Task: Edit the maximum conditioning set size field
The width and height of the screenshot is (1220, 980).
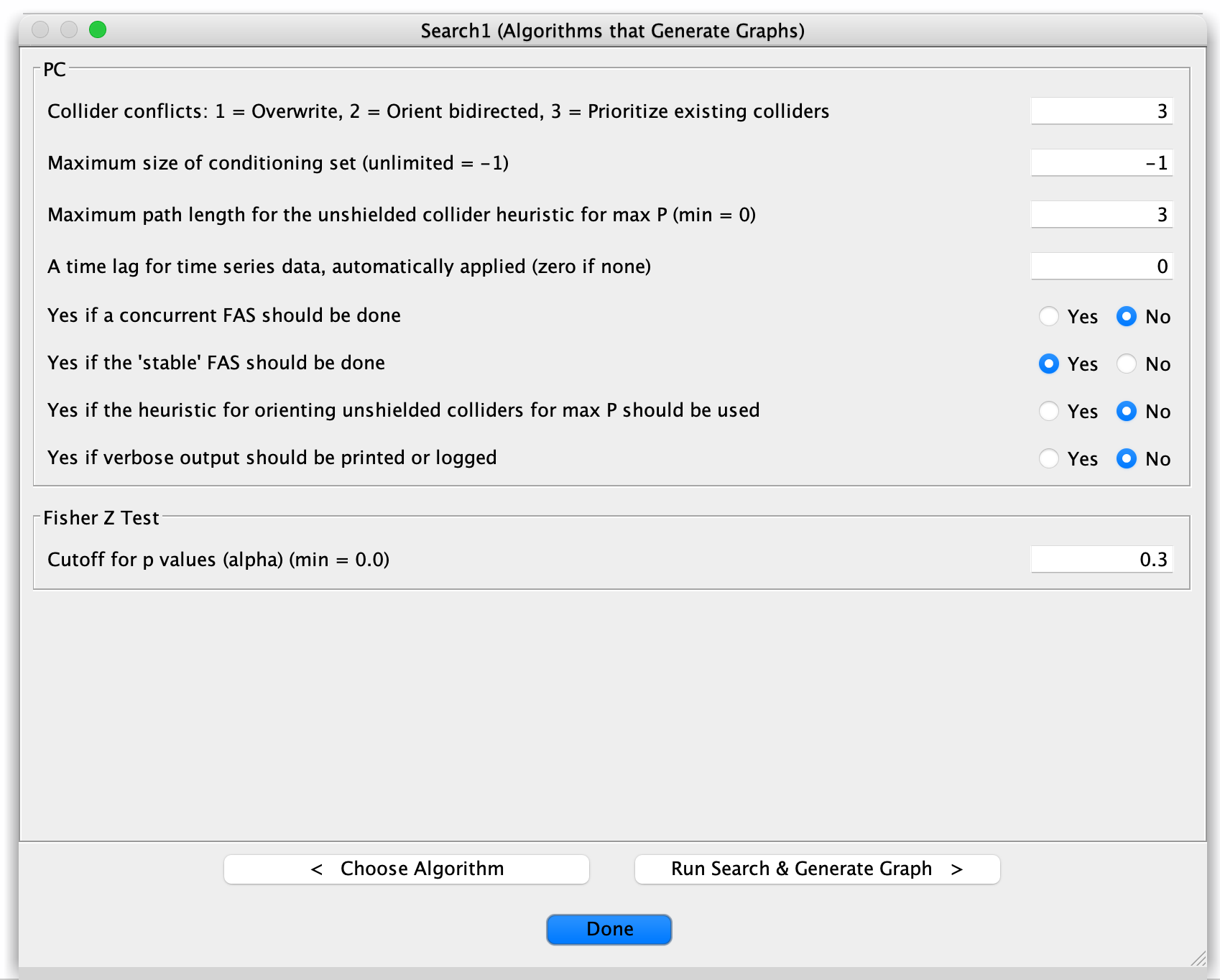Action: point(1101,162)
